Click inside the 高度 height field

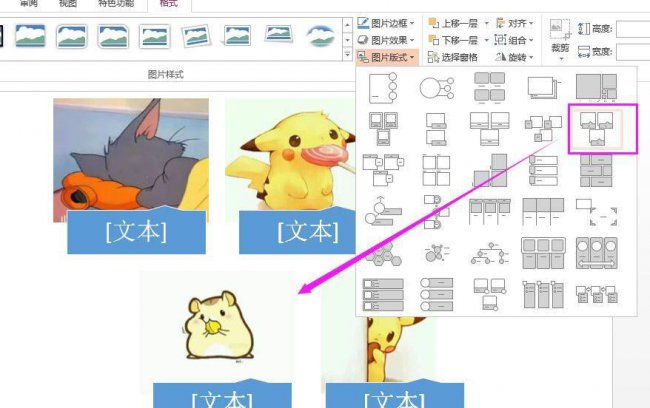pyautogui.click(x=633, y=29)
